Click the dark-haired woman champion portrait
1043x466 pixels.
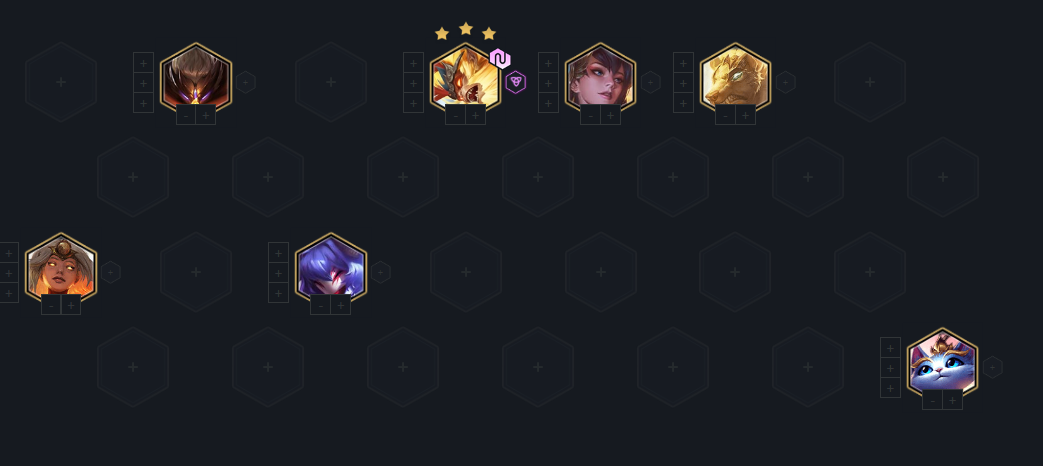click(x=600, y=78)
